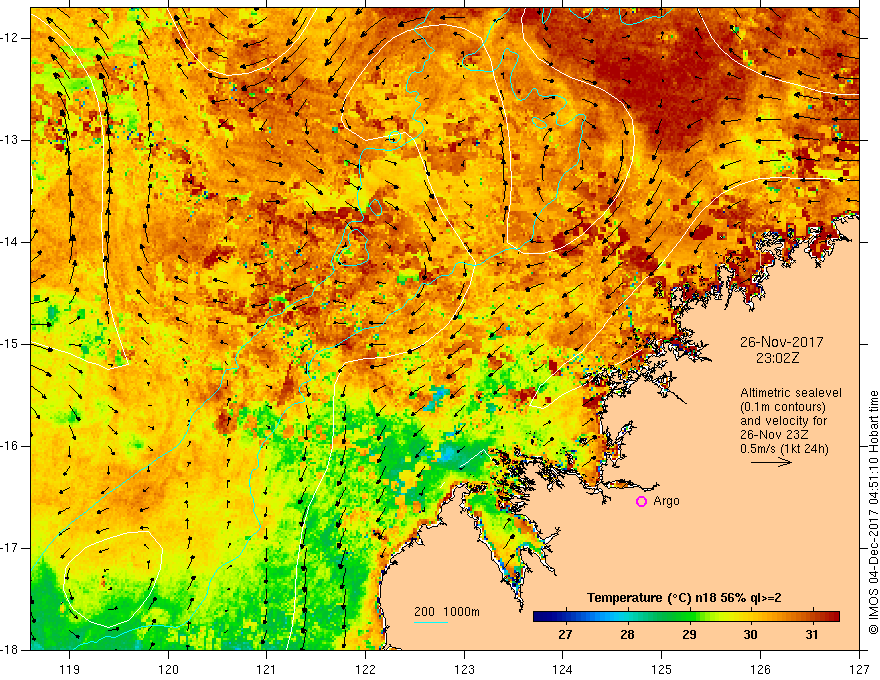Click the latitude axis label '-15'
This screenshot has height=680, width=880.
pos(10,344)
